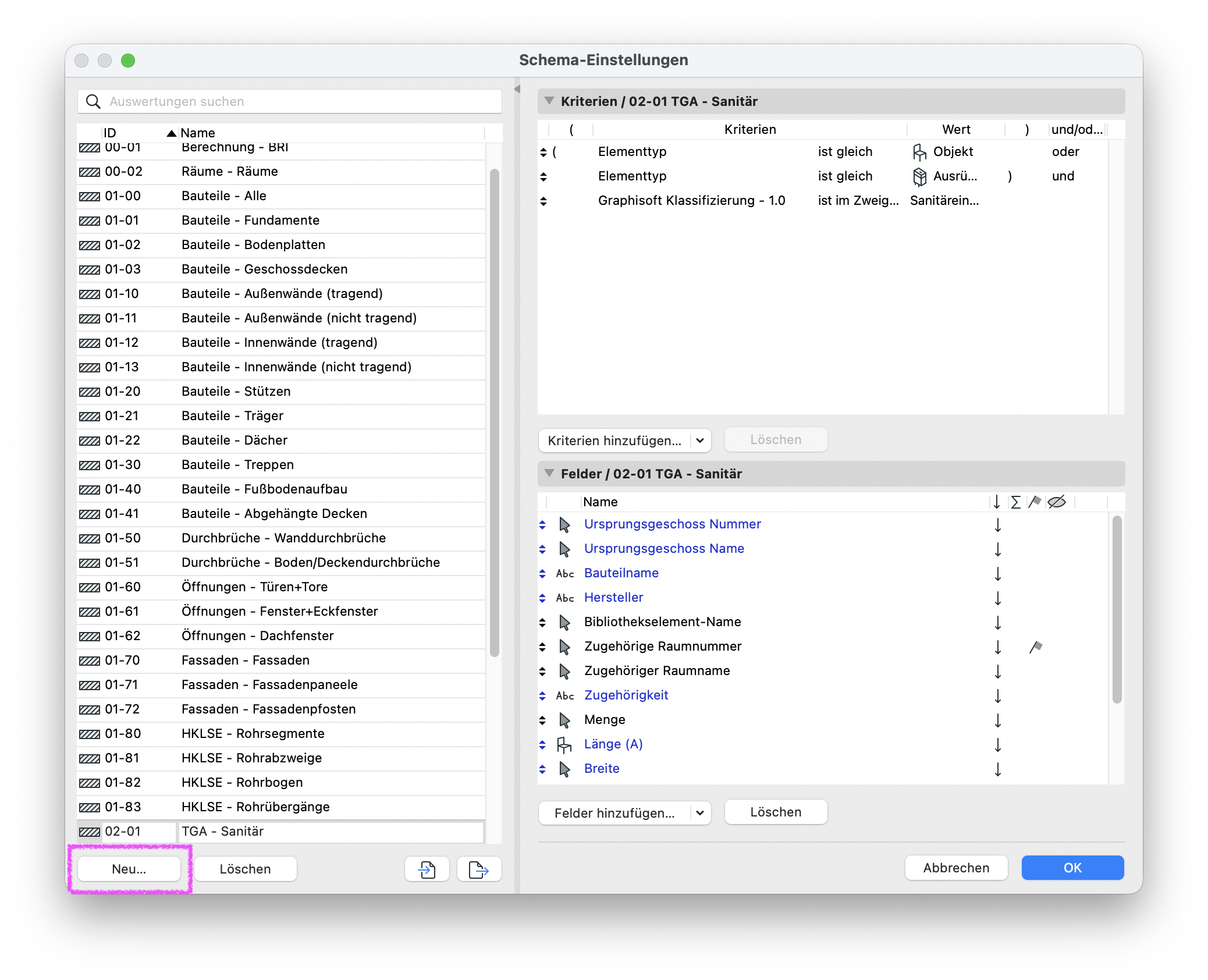The height and width of the screenshot is (980, 1208).
Task: Click the hidden-eye column header icon
Action: coord(1056,502)
